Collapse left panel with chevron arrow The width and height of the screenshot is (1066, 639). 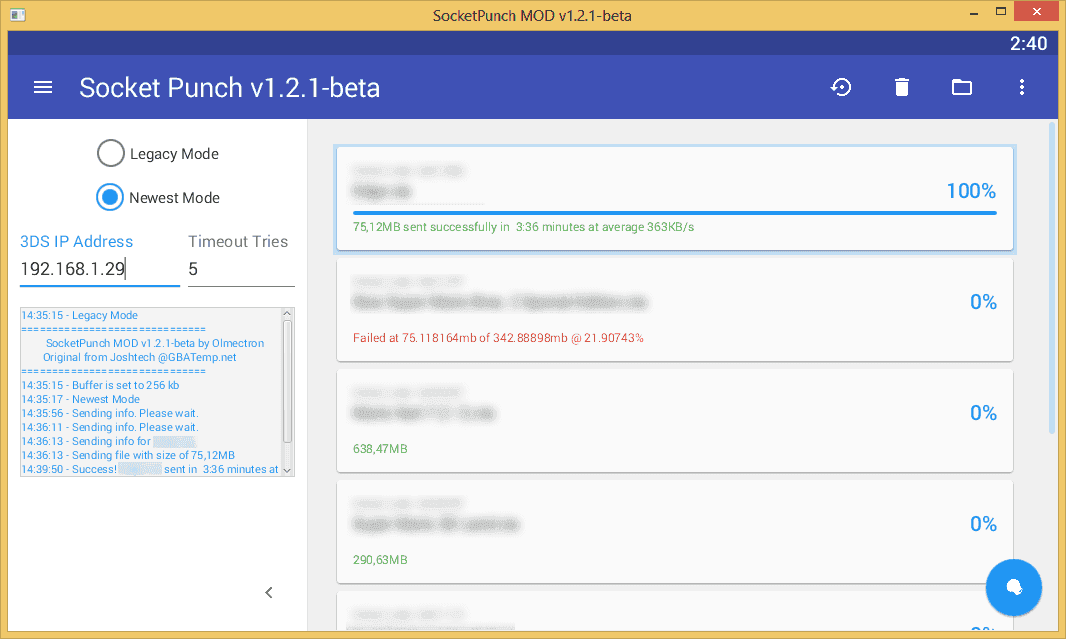click(x=269, y=593)
